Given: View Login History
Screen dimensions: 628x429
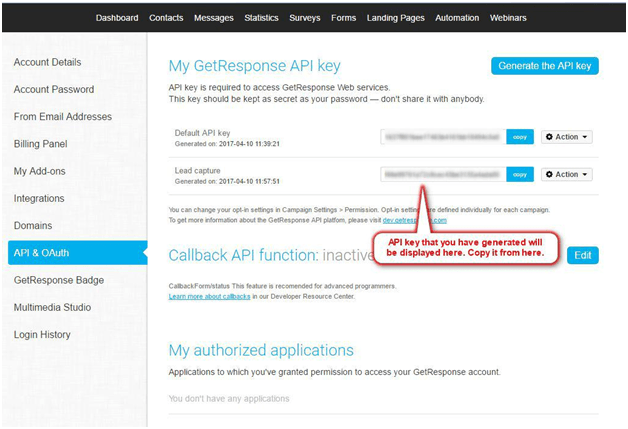Looking at the screenshot, I should 42,334.
